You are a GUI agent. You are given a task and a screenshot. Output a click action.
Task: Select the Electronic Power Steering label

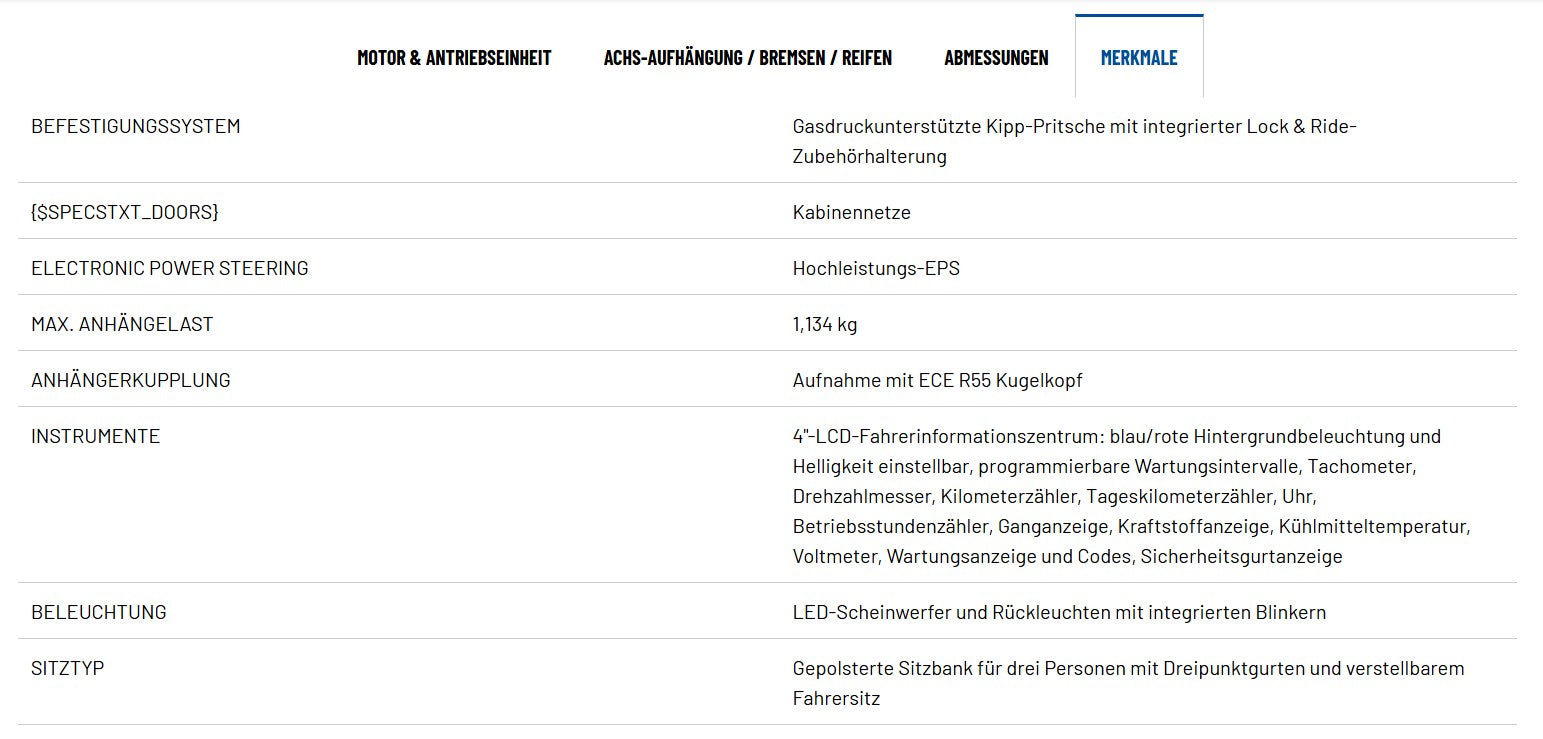(170, 268)
